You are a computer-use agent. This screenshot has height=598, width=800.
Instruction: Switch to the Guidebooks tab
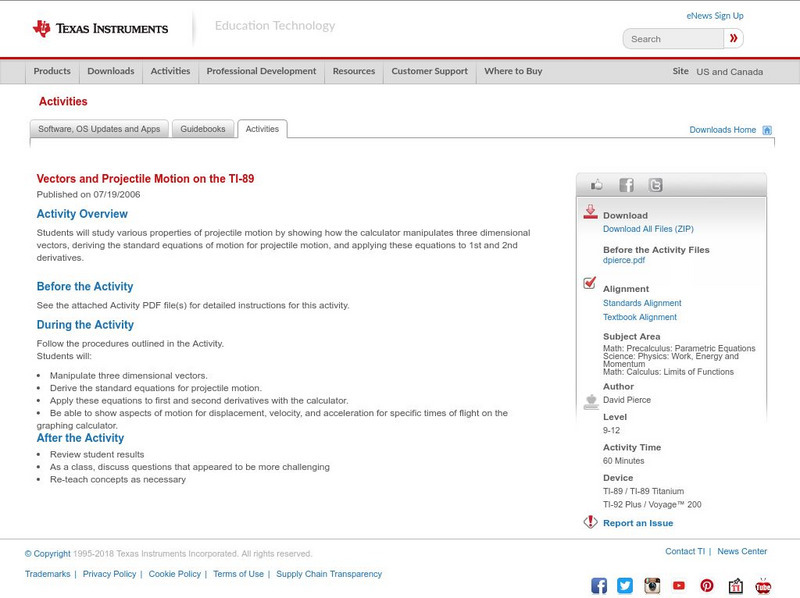(x=203, y=129)
